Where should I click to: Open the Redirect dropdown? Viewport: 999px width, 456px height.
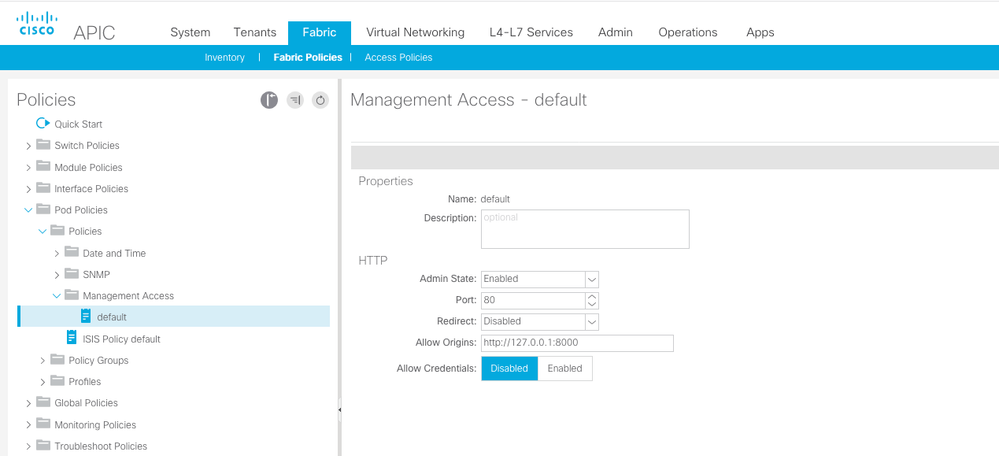pos(592,322)
